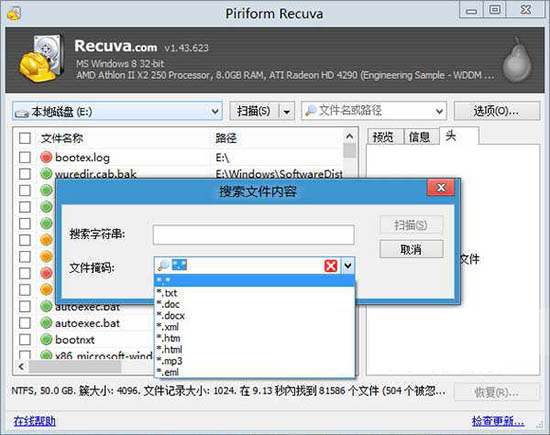Select the bootex.log file row

(x=179, y=157)
